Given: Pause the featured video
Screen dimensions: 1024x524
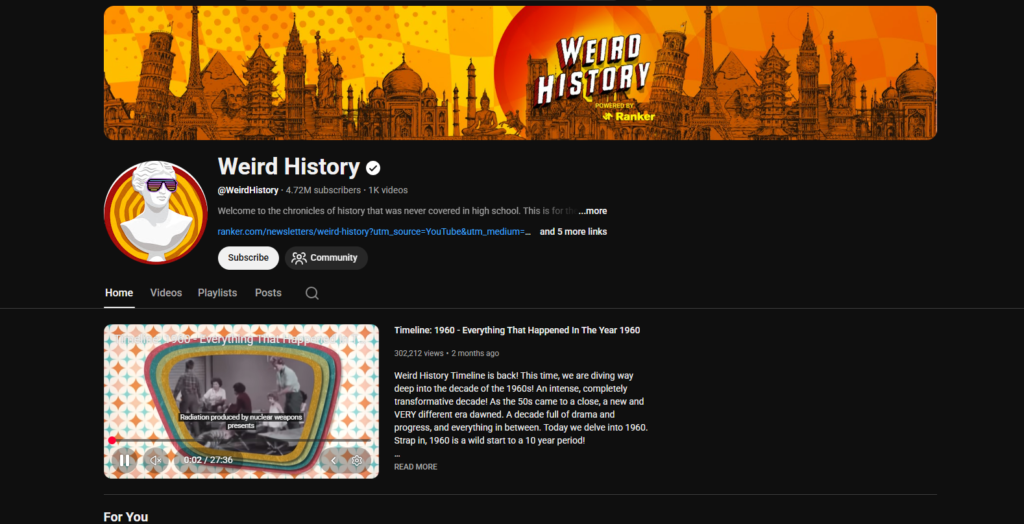Looking at the screenshot, I should point(124,461).
